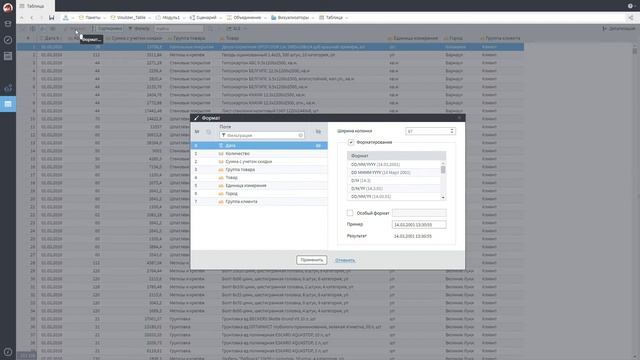
Task: Click the Визуализаторы breadcrumb item
Action: 290,18
